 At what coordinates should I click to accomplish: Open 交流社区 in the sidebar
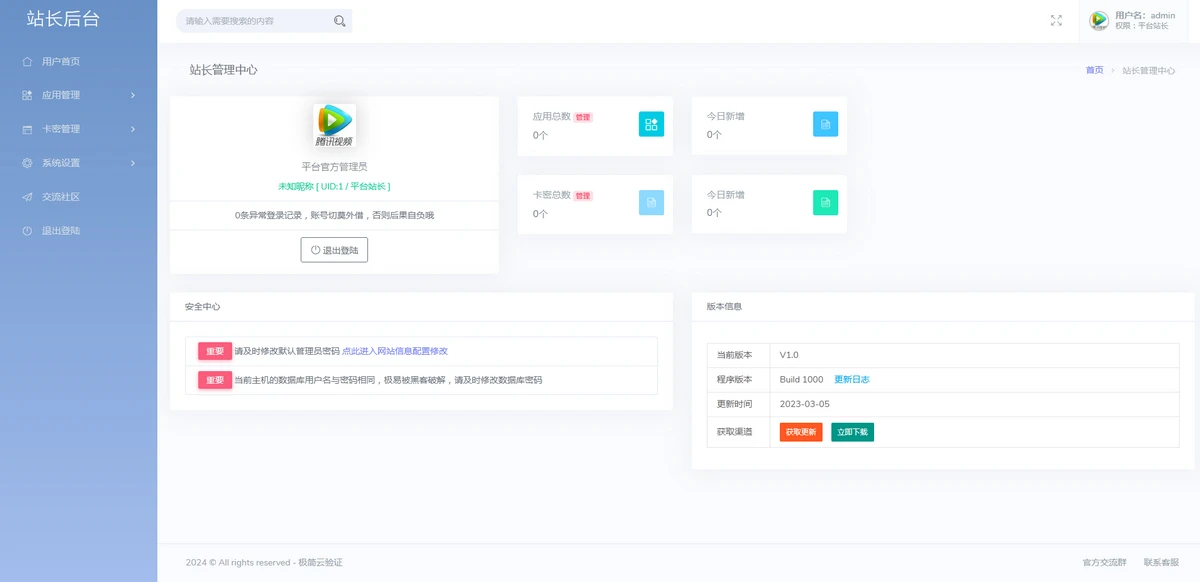click(60, 197)
